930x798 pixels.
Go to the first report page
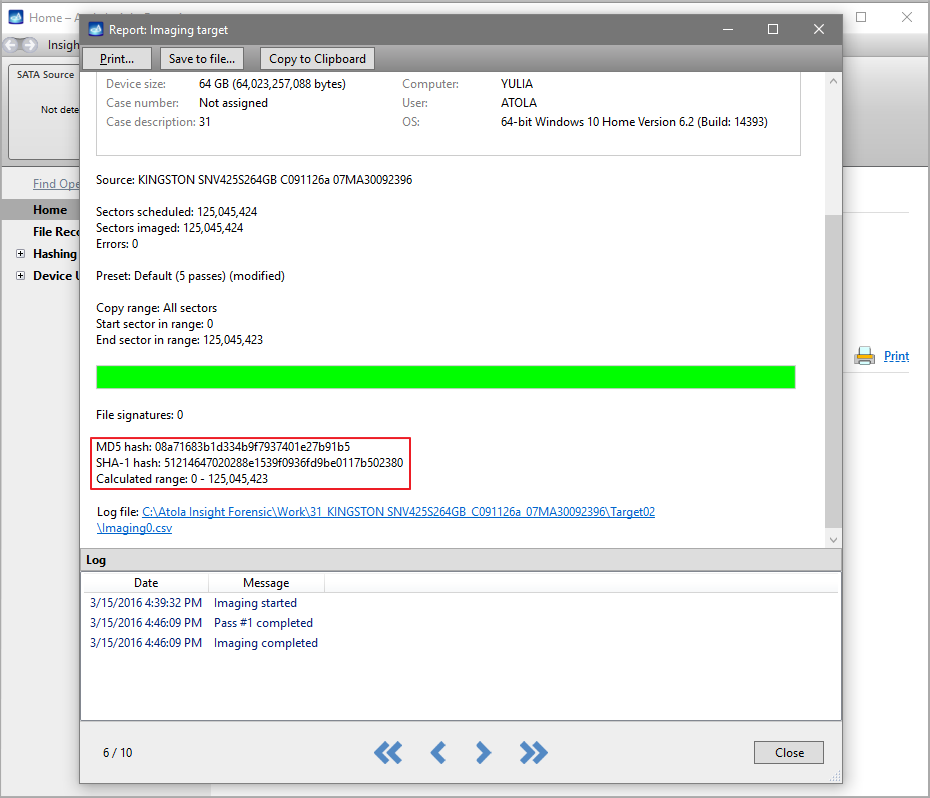pos(388,753)
